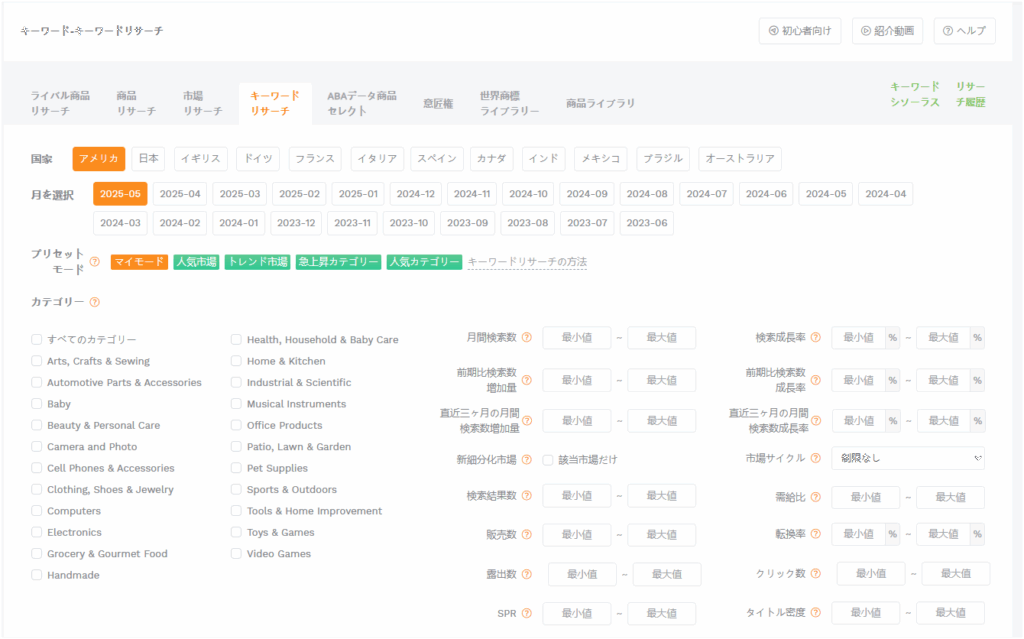Screen dimensions: 1024x639
Task: Select the ABAデータ商品セレクト tab
Action: [x=362, y=103]
